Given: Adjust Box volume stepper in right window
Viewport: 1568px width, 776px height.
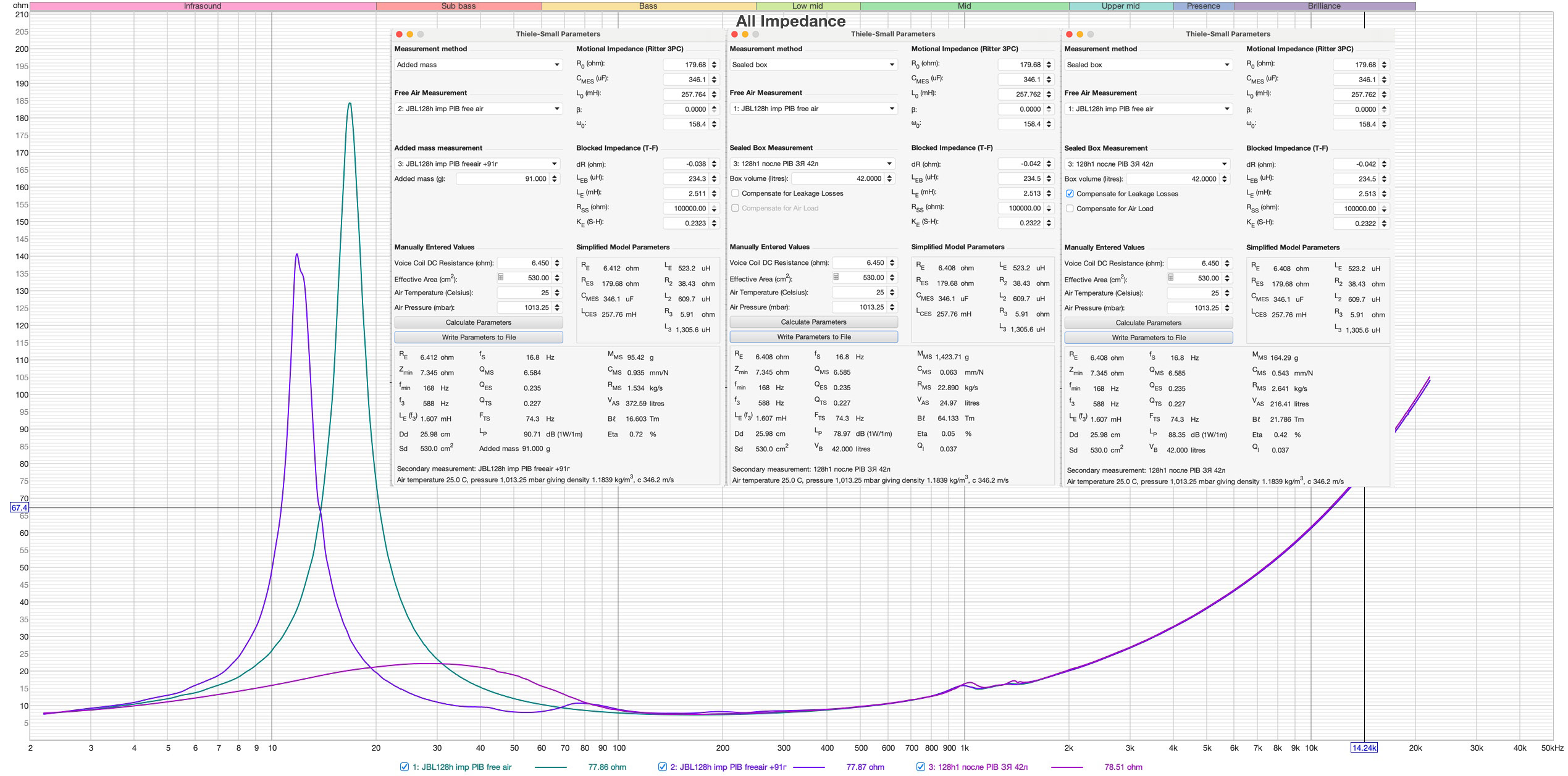Looking at the screenshot, I should (x=1225, y=179).
